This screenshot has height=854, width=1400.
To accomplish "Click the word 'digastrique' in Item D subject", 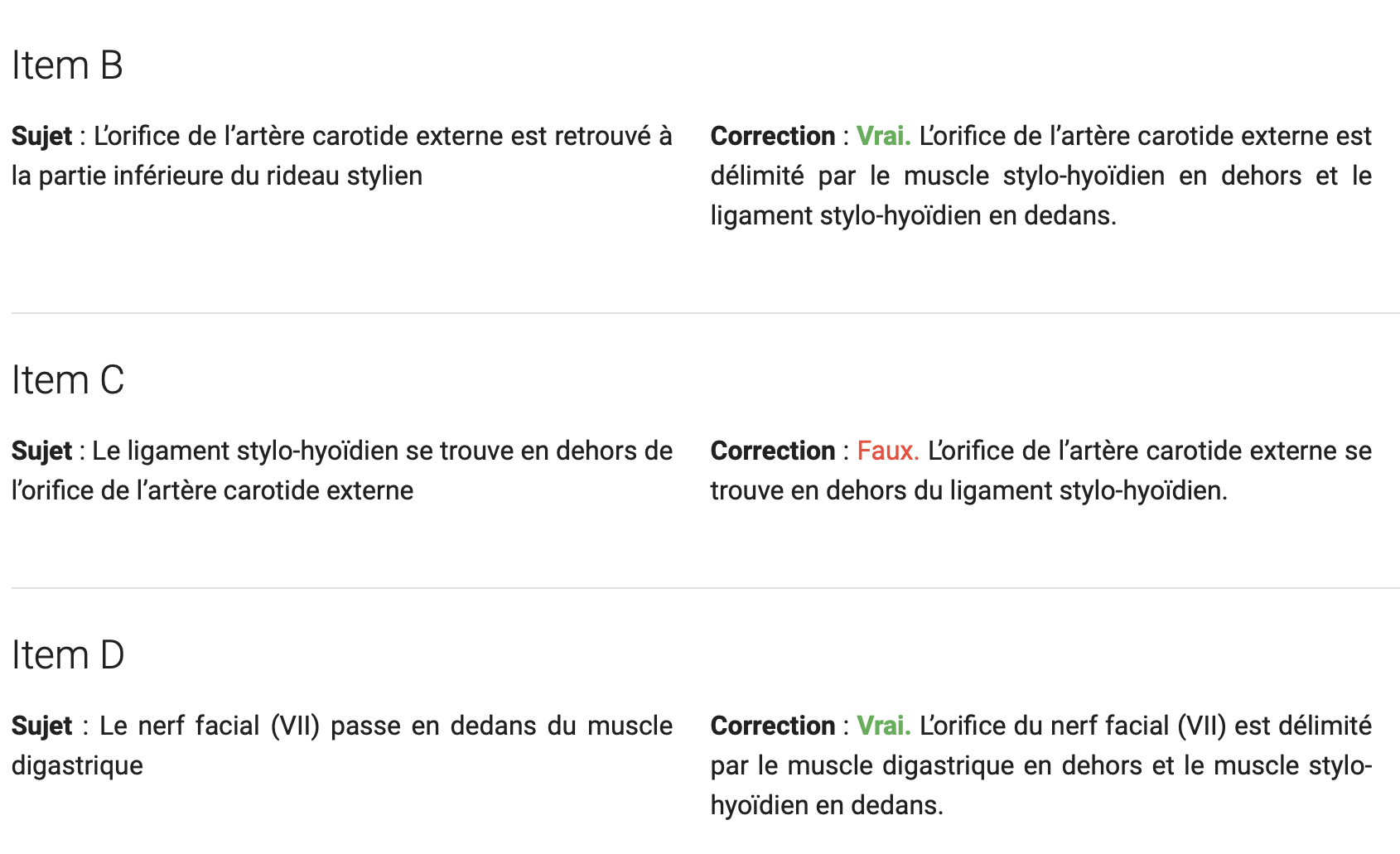I will (77, 765).
